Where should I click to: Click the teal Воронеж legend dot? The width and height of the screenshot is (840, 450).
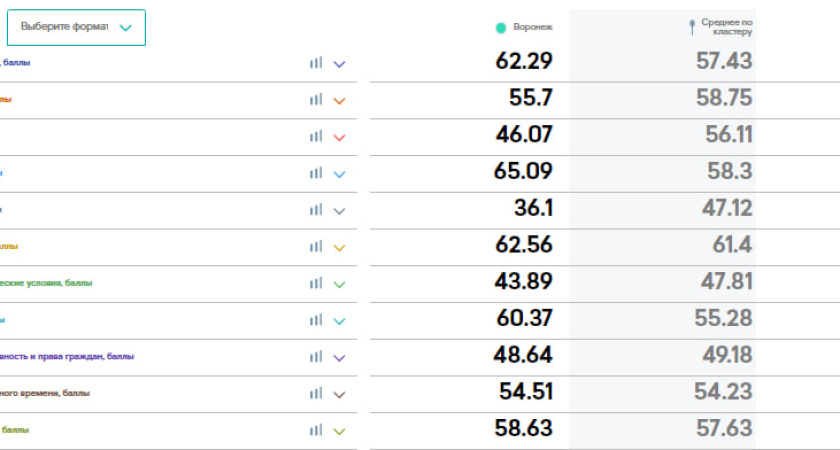(501, 28)
